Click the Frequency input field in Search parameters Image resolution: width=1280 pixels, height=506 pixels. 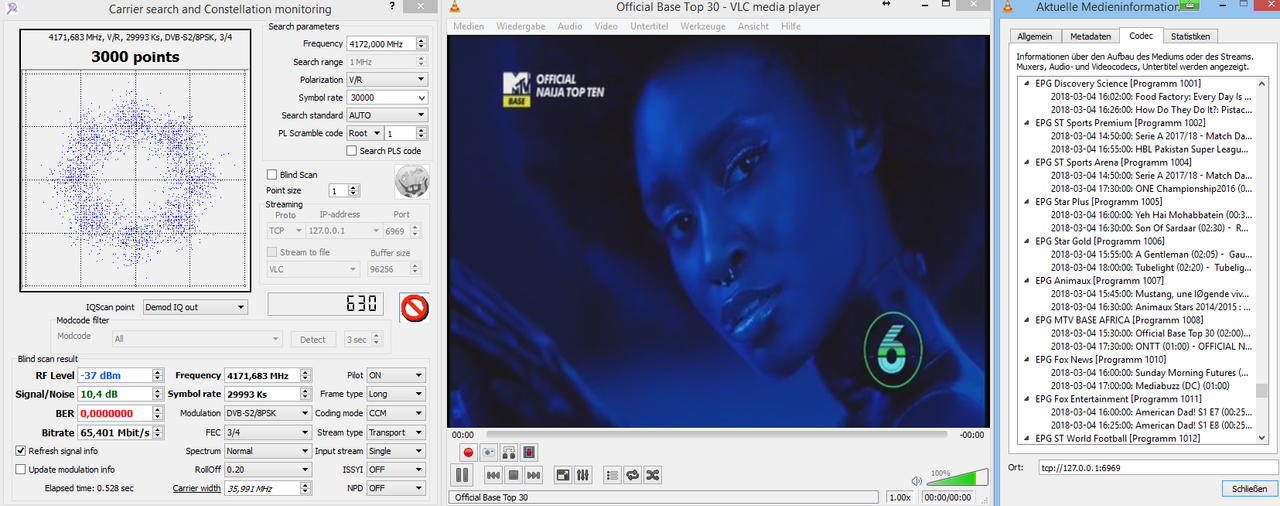(x=380, y=44)
